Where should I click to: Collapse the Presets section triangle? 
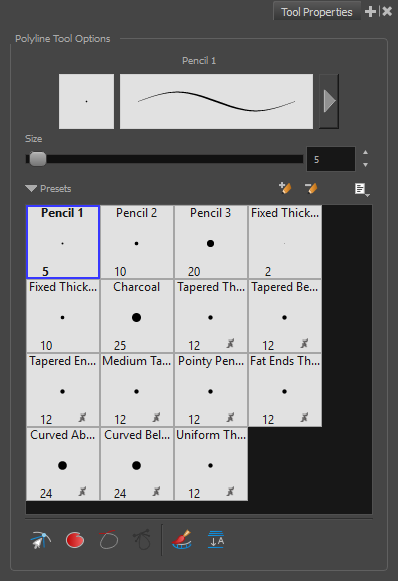[31, 189]
